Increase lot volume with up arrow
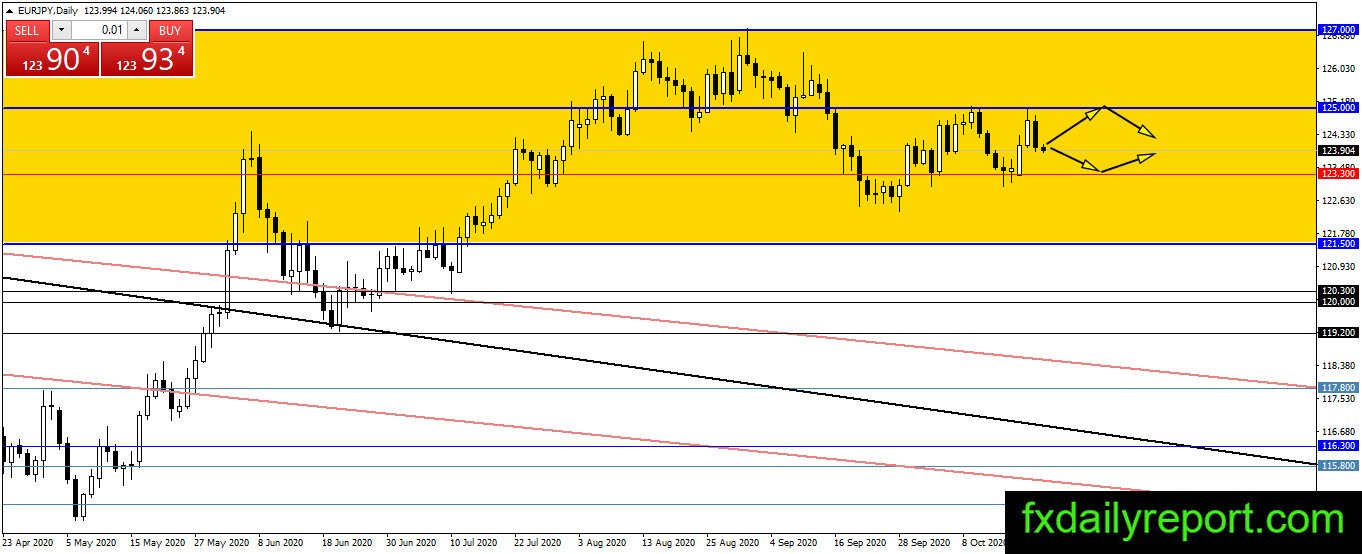The height and width of the screenshot is (554, 1362). pyautogui.click(x=137, y=31)
